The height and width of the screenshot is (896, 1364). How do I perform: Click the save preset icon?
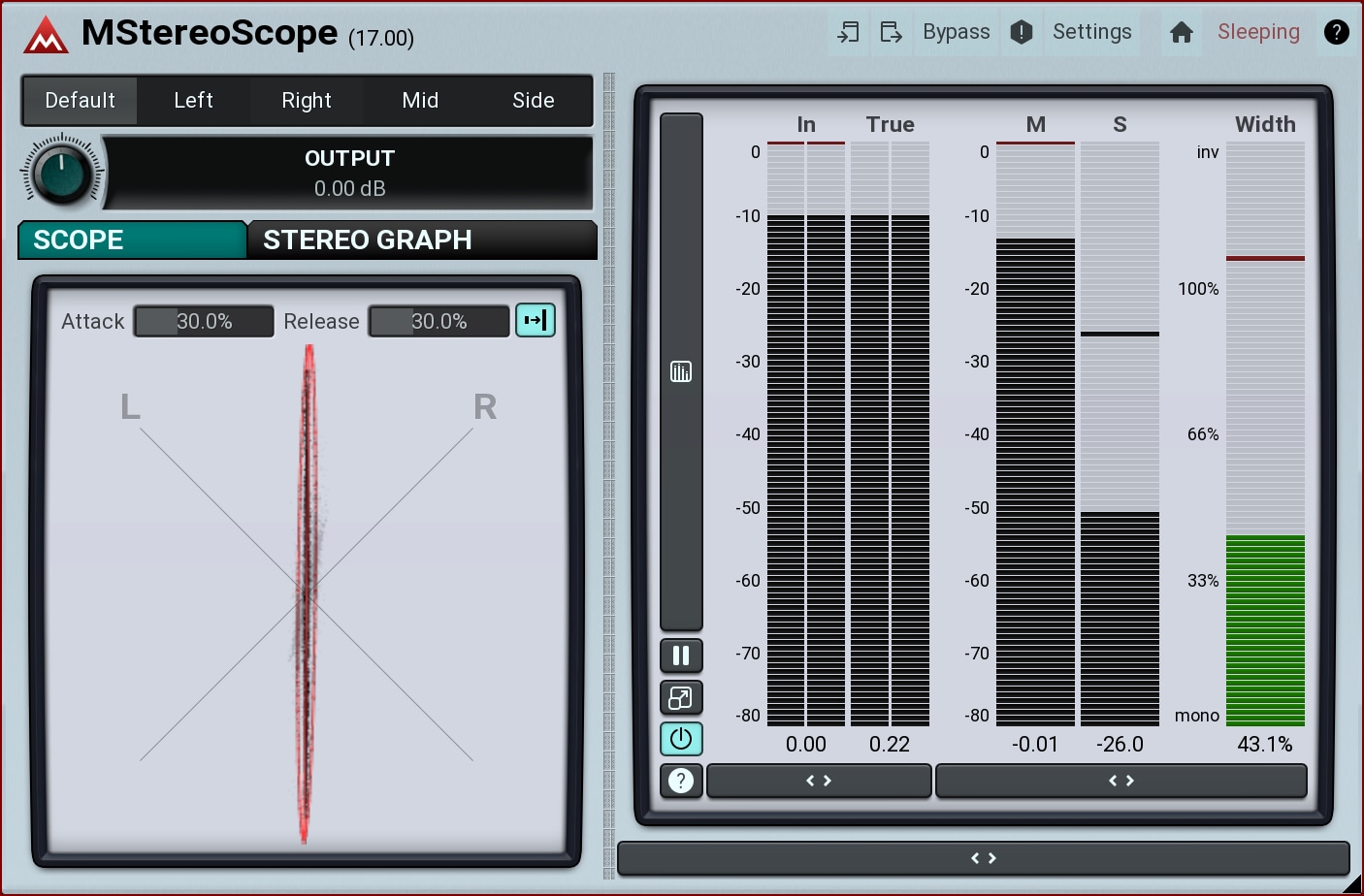point(891,32)
